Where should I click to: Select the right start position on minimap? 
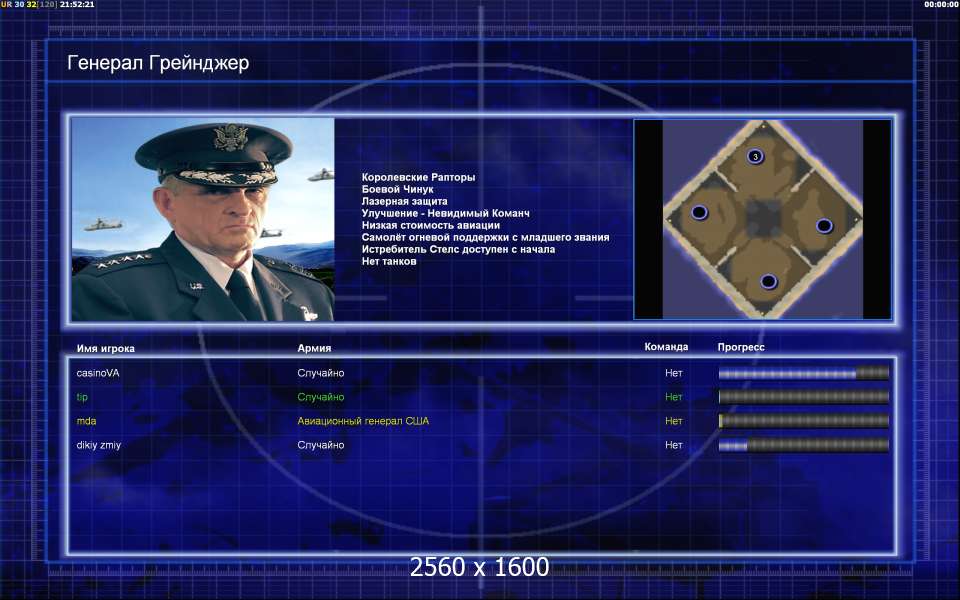coord(825,226)
